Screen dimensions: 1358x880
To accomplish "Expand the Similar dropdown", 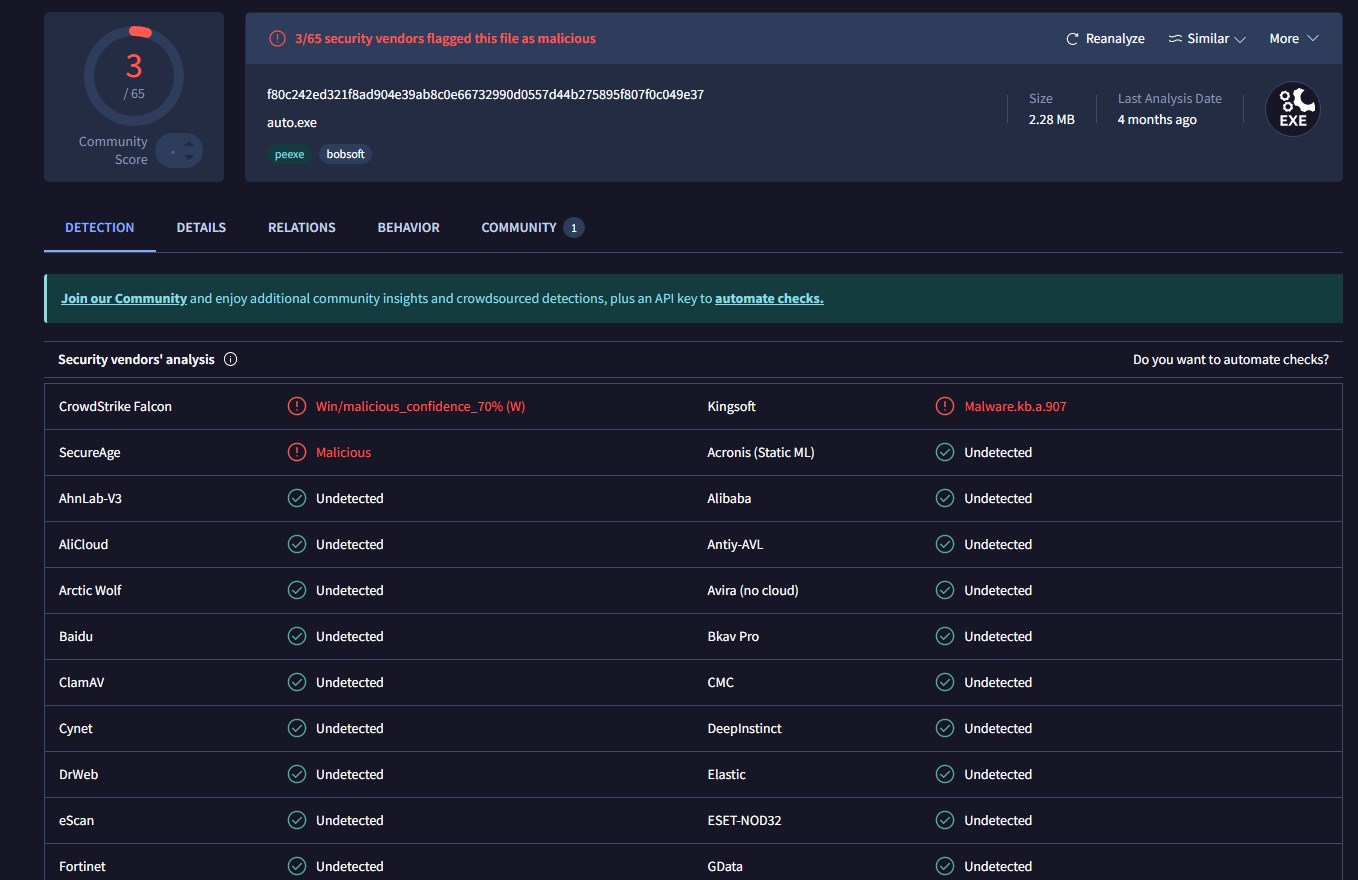I will (1207, 38).
